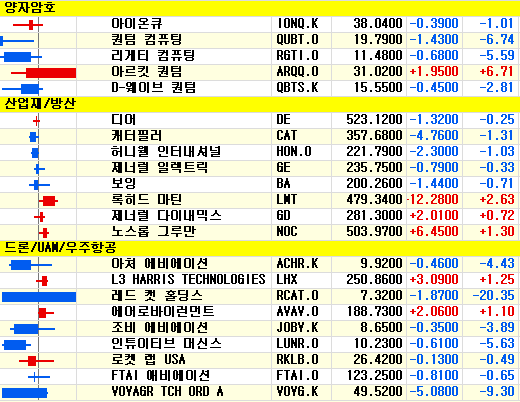Click price 123.2500

(374, 376)
